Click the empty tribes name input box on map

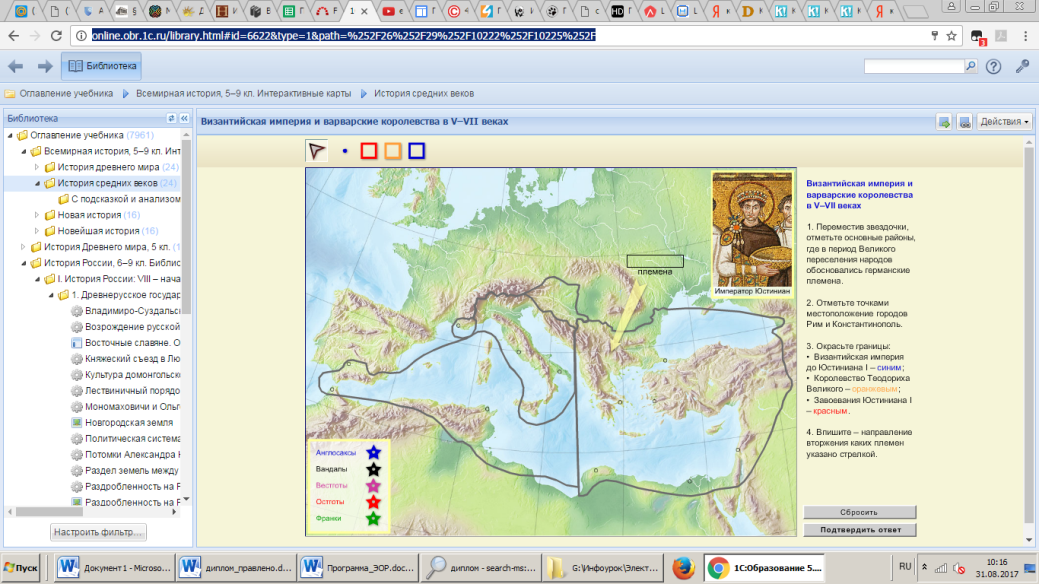655,261
